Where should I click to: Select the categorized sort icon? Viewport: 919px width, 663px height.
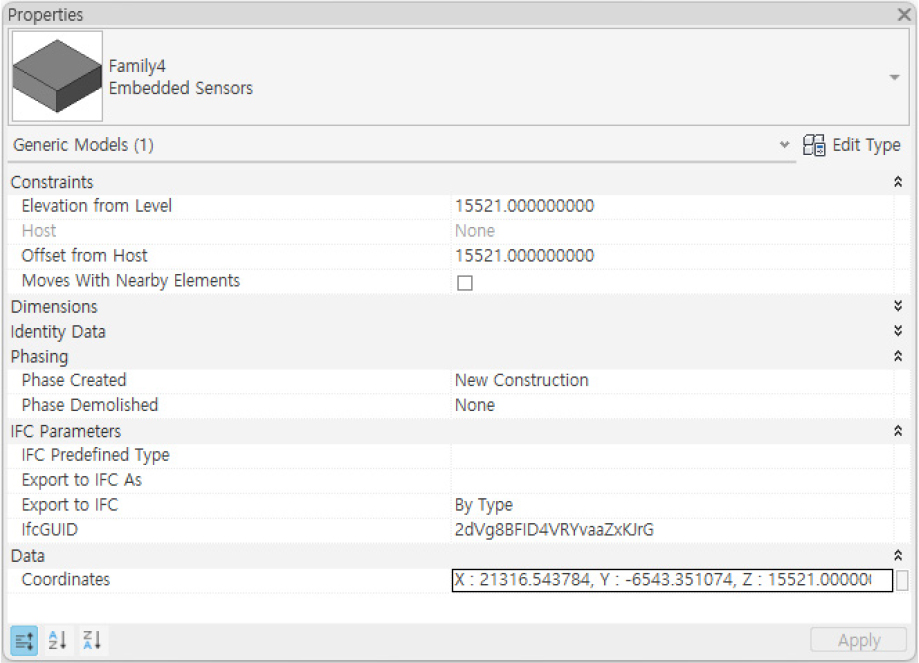click(x=25, y=640)
